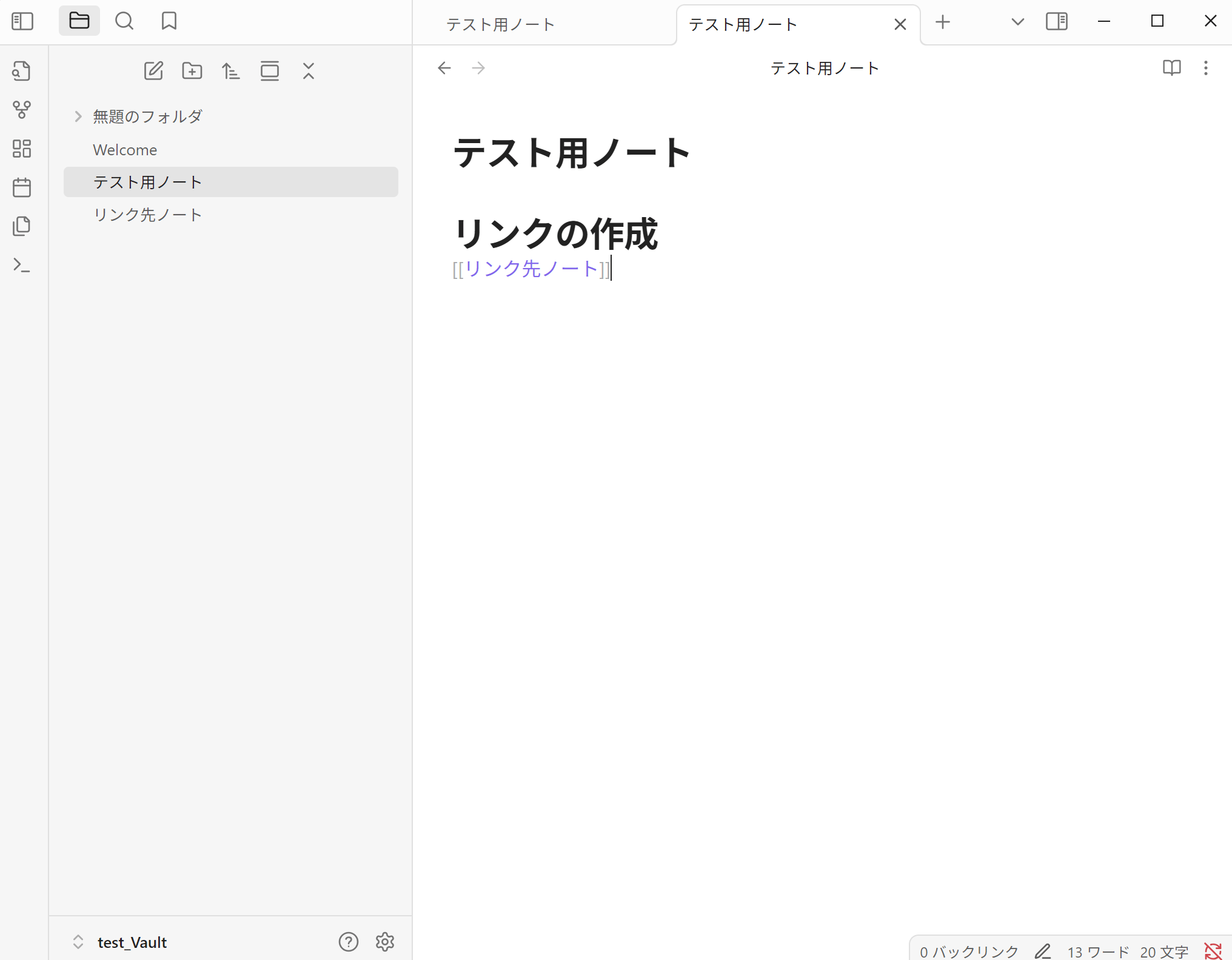Navigate back in note history
Screen dimensions: 1232x960
point(444,68)
